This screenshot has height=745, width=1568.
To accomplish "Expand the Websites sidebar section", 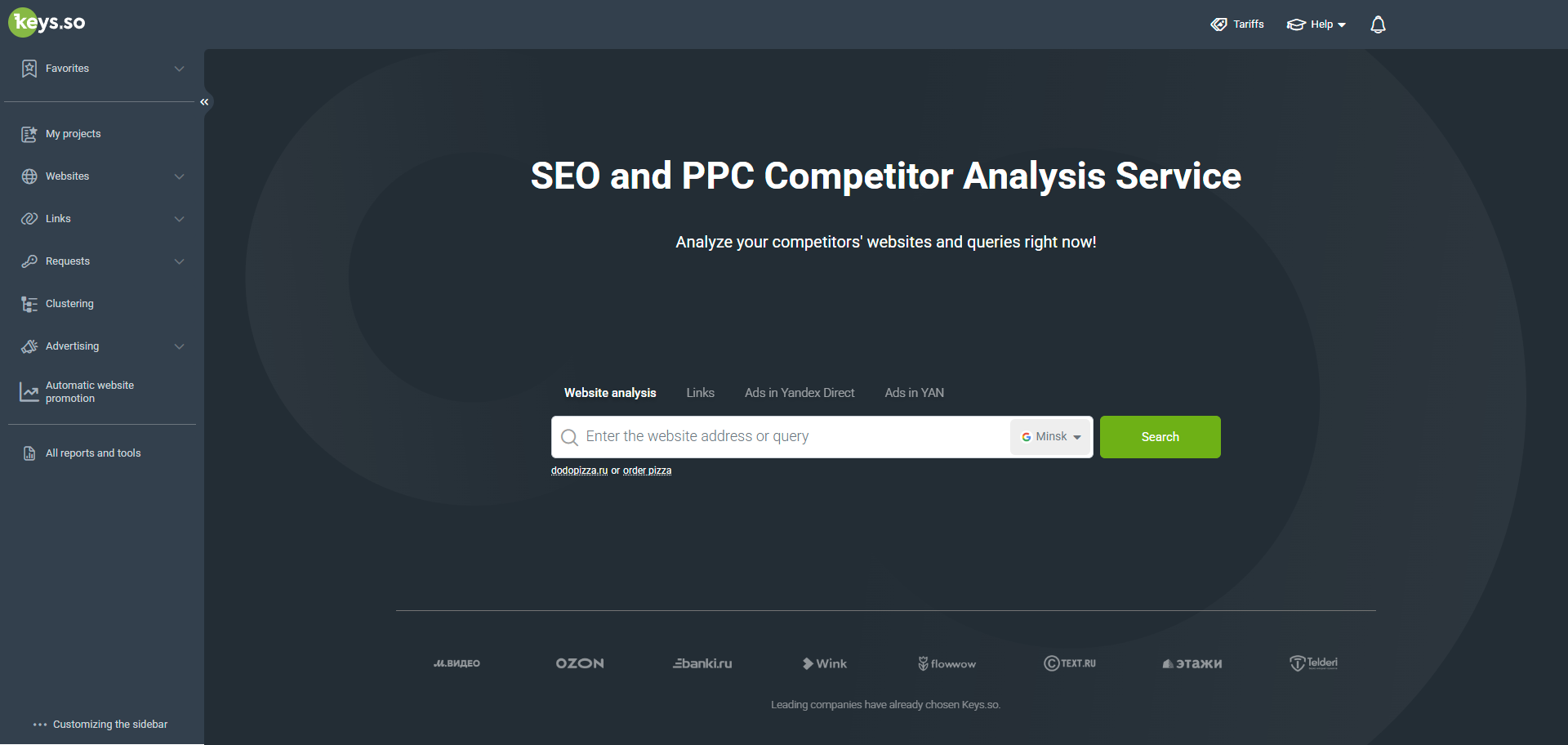I will [179, 176].
